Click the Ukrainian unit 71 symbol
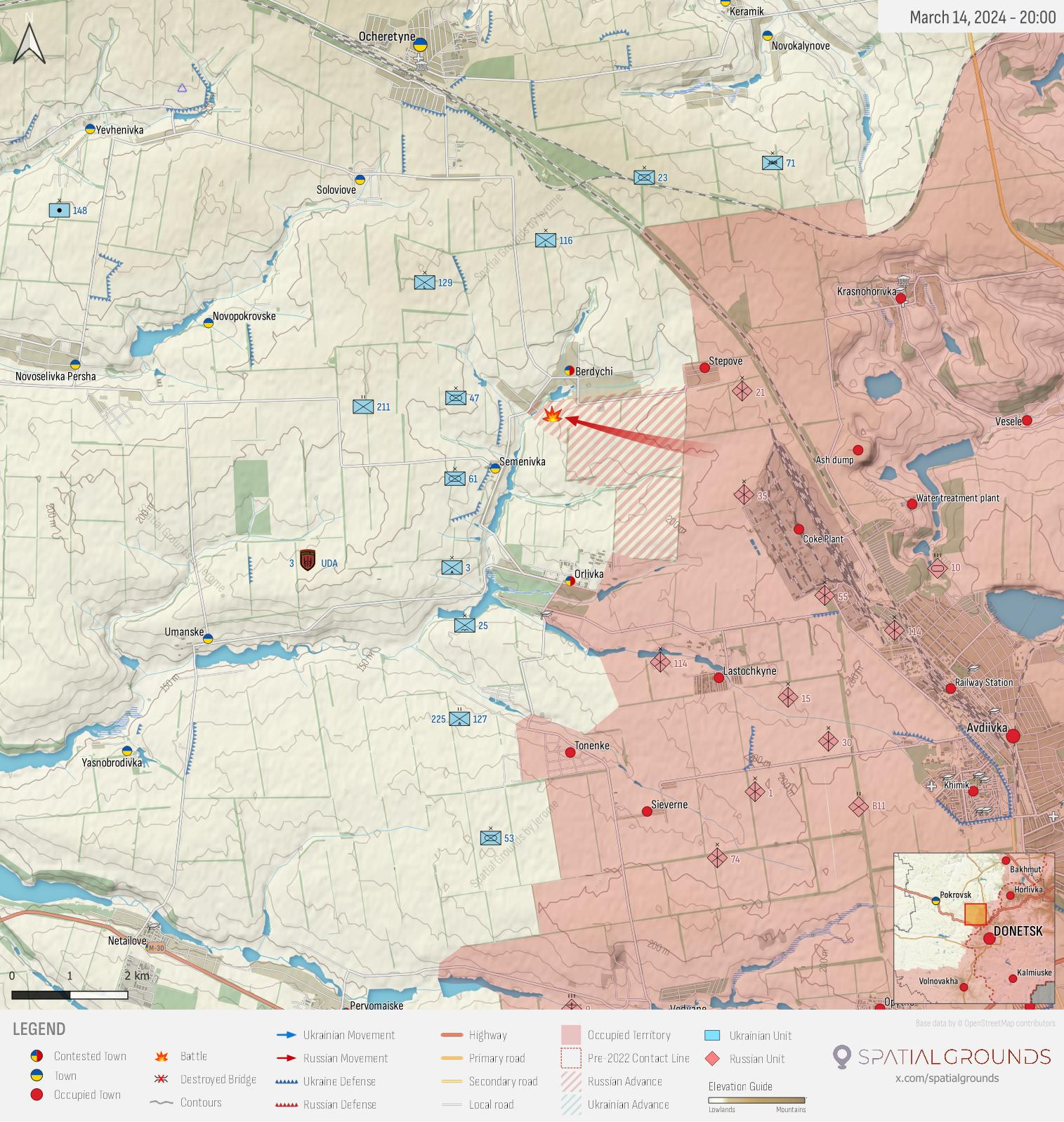1064x1122 pixels. coord(773,163)
